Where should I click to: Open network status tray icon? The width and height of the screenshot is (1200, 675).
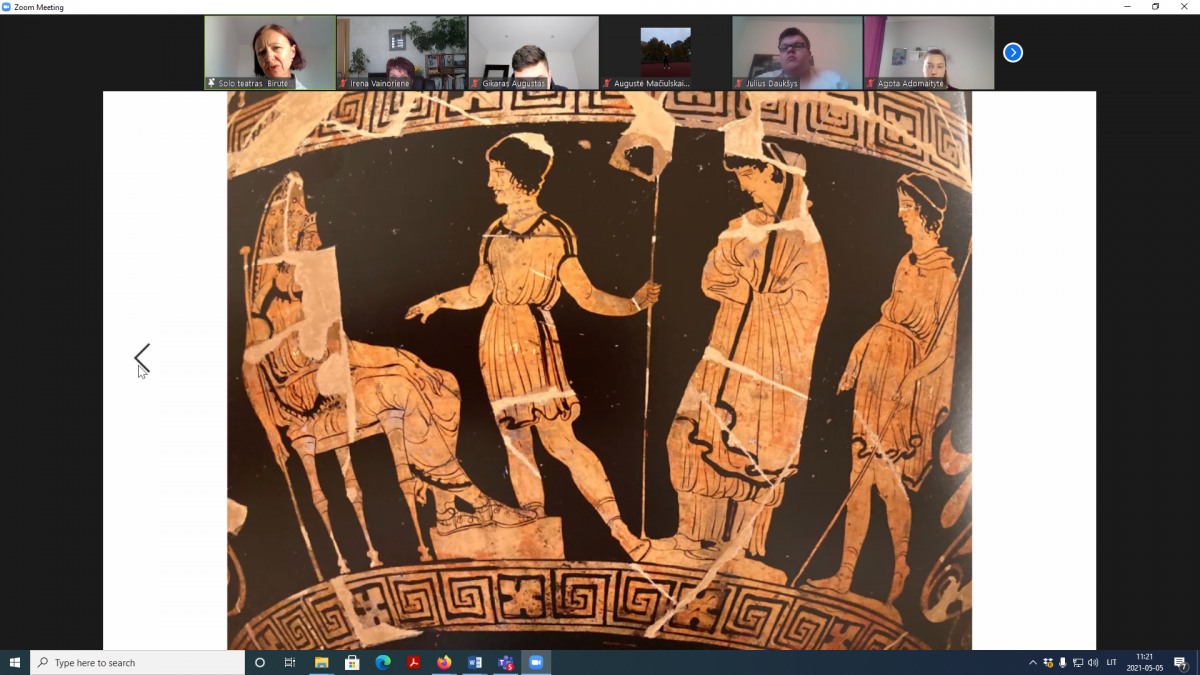coord(1078,662)
